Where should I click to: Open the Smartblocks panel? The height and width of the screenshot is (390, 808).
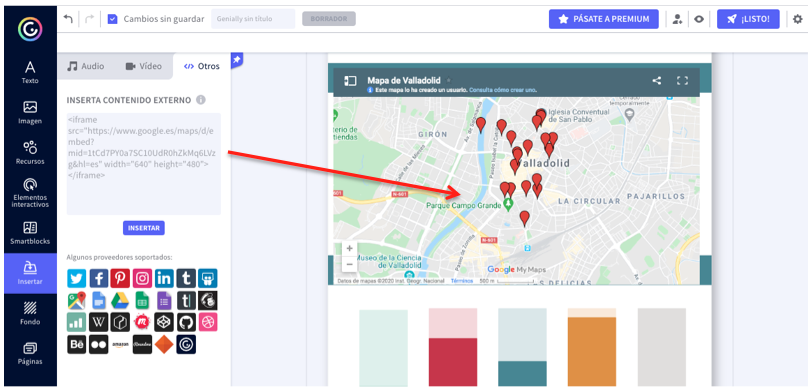click(x=30, y=233)
